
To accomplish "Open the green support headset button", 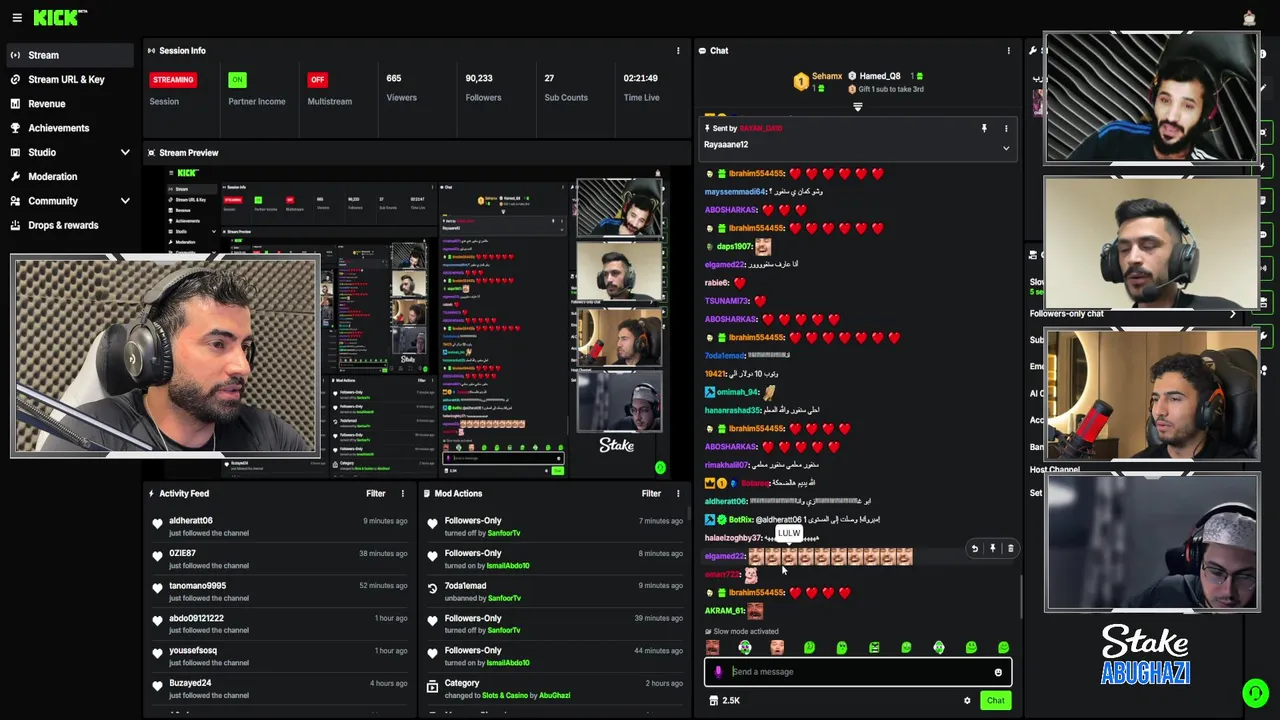I will (x=1256, y=692).
